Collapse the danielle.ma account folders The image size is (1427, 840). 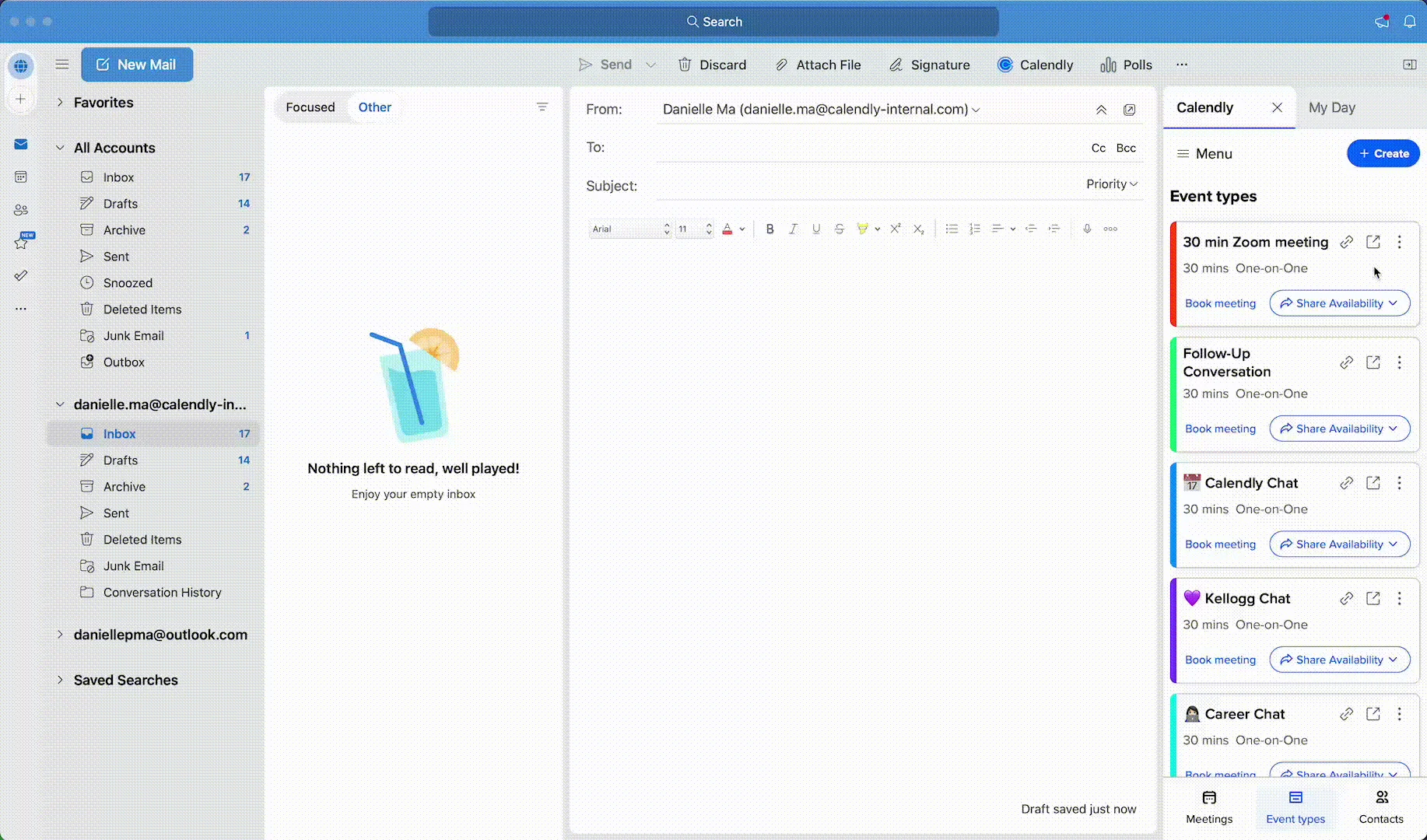(x=60, y=404)
